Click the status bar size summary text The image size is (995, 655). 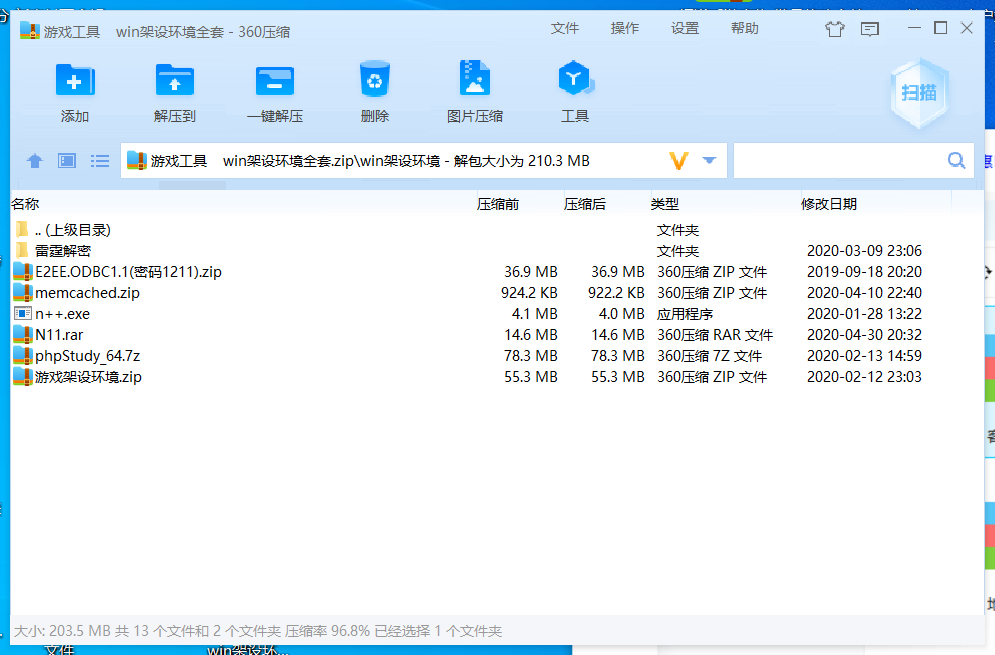[x=258, y=631]
